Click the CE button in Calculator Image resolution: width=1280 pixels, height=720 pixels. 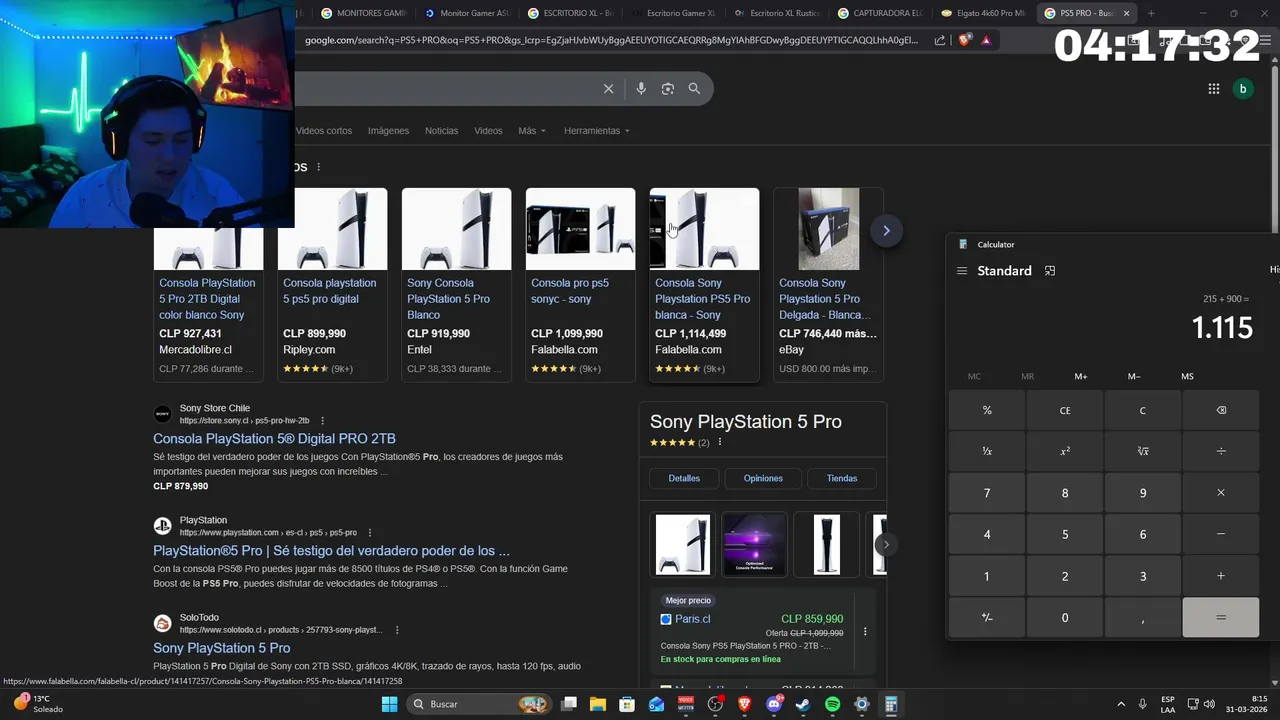[1065, 410]
